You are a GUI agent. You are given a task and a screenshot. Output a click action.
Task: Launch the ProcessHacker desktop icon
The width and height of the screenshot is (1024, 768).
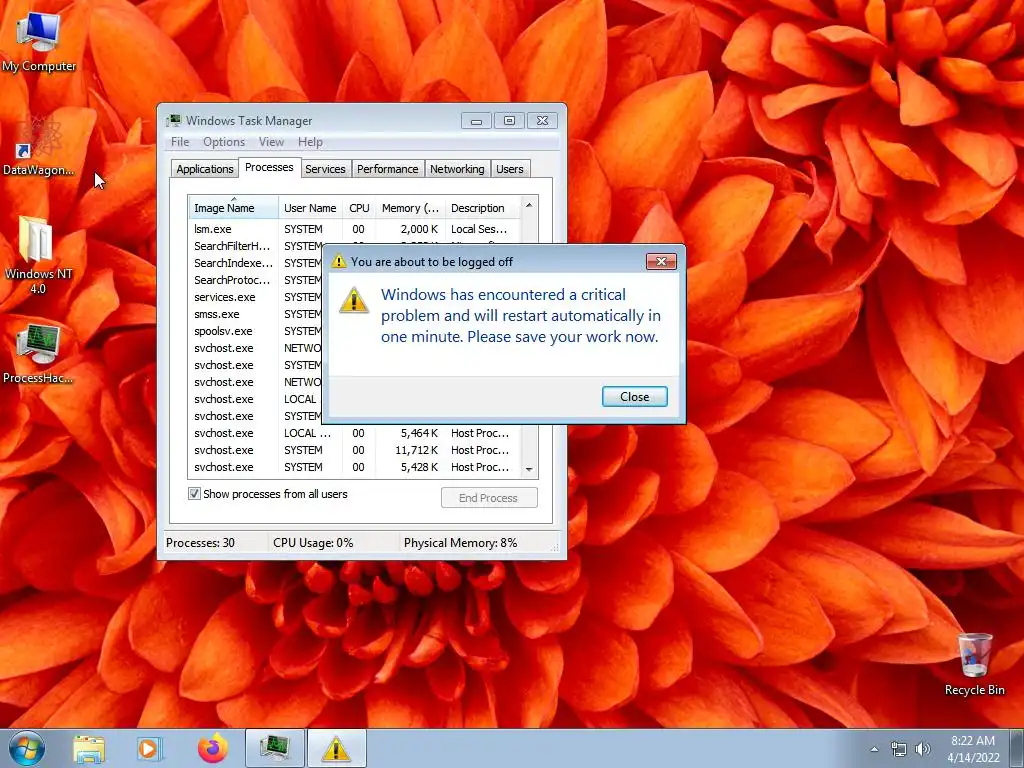[38, 354]
